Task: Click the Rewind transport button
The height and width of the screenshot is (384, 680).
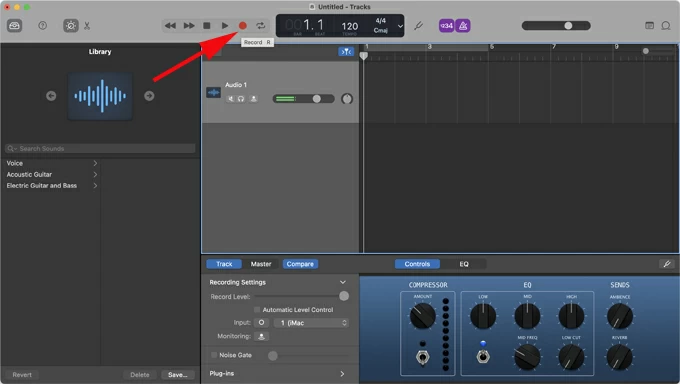Action: [170, 26]
